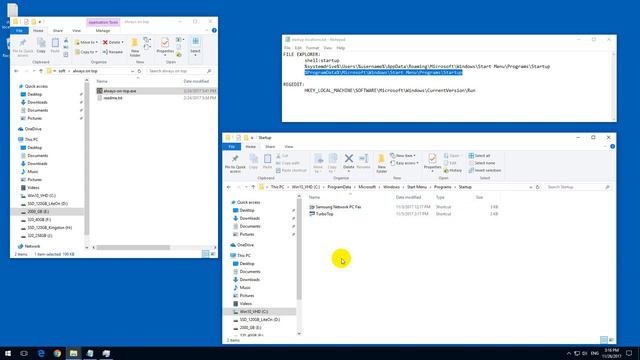The height and width of the screenshot is (360, 640).
Task: Launch Edge browser from taskbar
Action: coord(41,353)
